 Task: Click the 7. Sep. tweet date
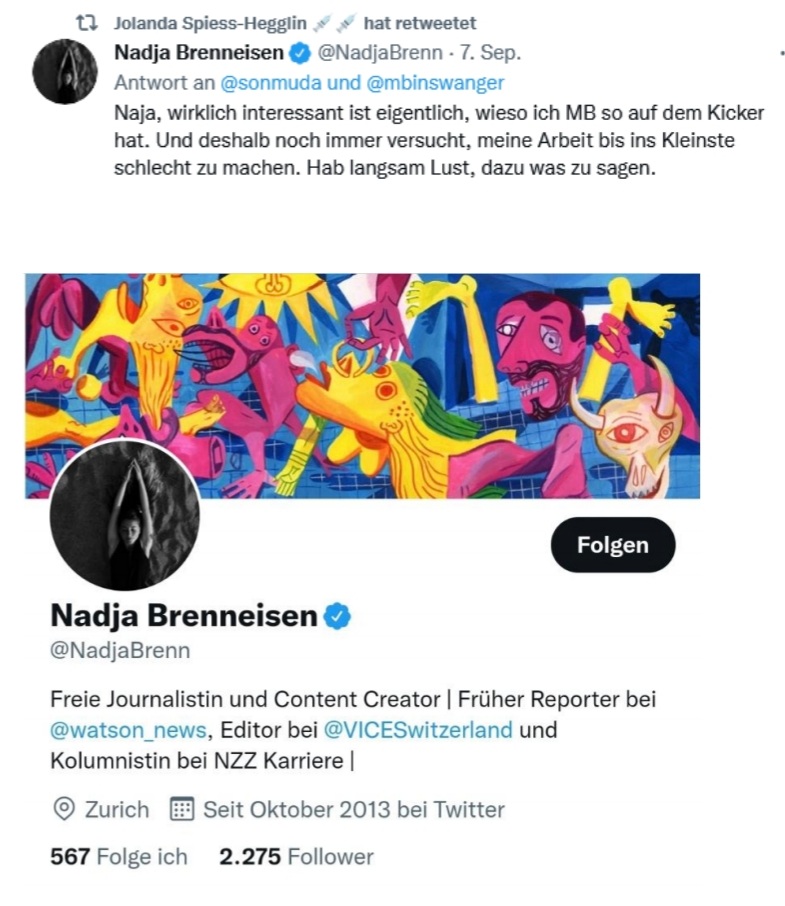(x=490, y=53)
